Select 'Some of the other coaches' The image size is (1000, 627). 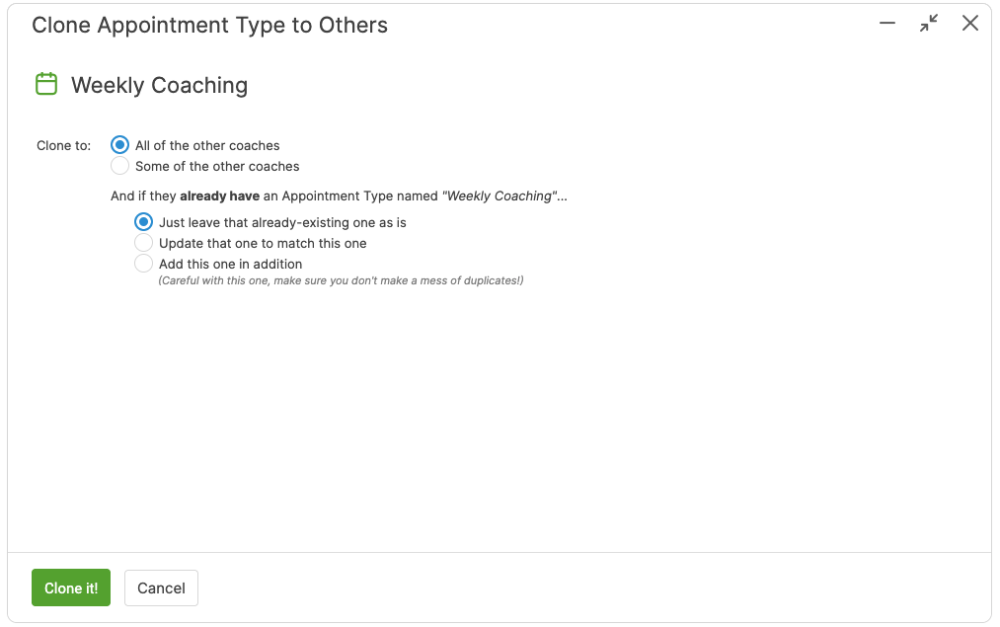tap(119, 166)
